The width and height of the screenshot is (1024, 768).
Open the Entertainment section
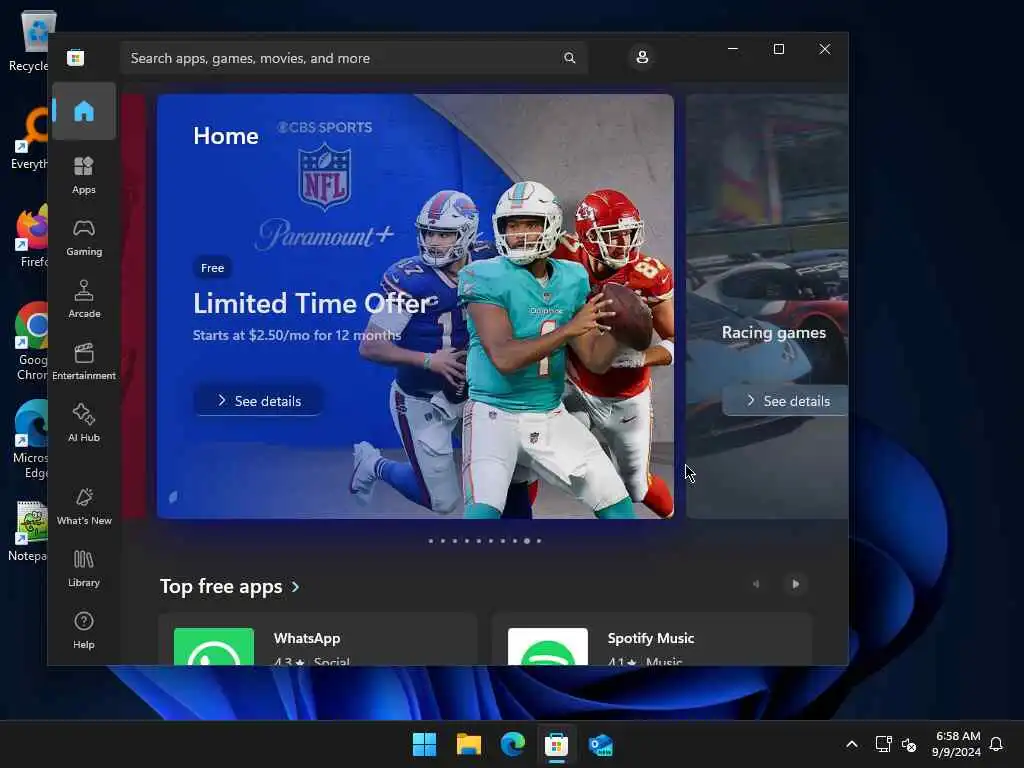[84, 361]
